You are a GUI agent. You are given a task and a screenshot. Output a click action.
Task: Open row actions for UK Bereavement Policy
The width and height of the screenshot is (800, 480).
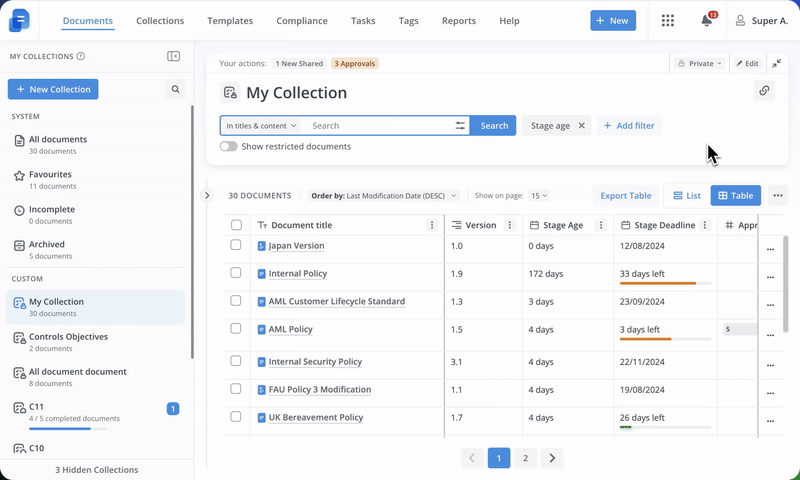coord(770,421)
